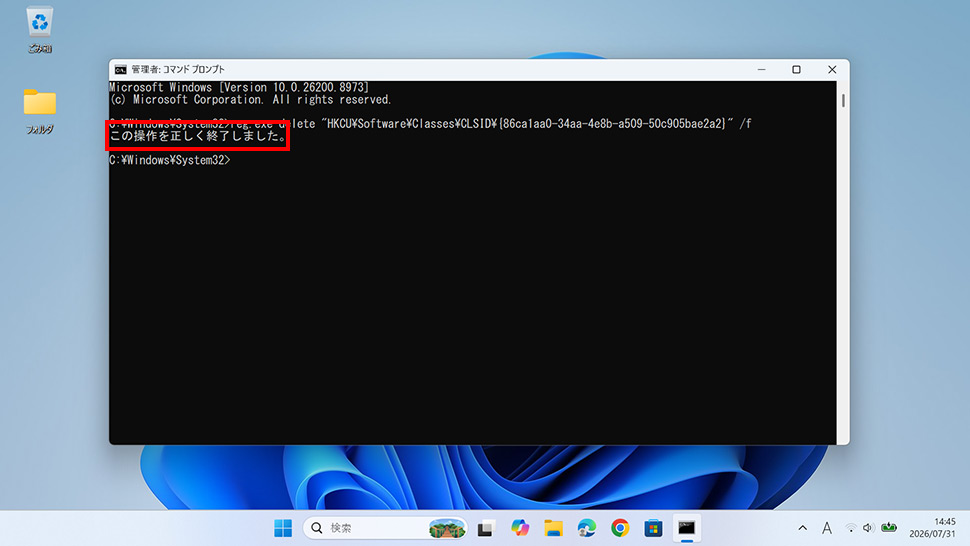Viewport: 970px width, 546px height.
Task: Click the IME input mode A indicator
Action: [826, 528]
